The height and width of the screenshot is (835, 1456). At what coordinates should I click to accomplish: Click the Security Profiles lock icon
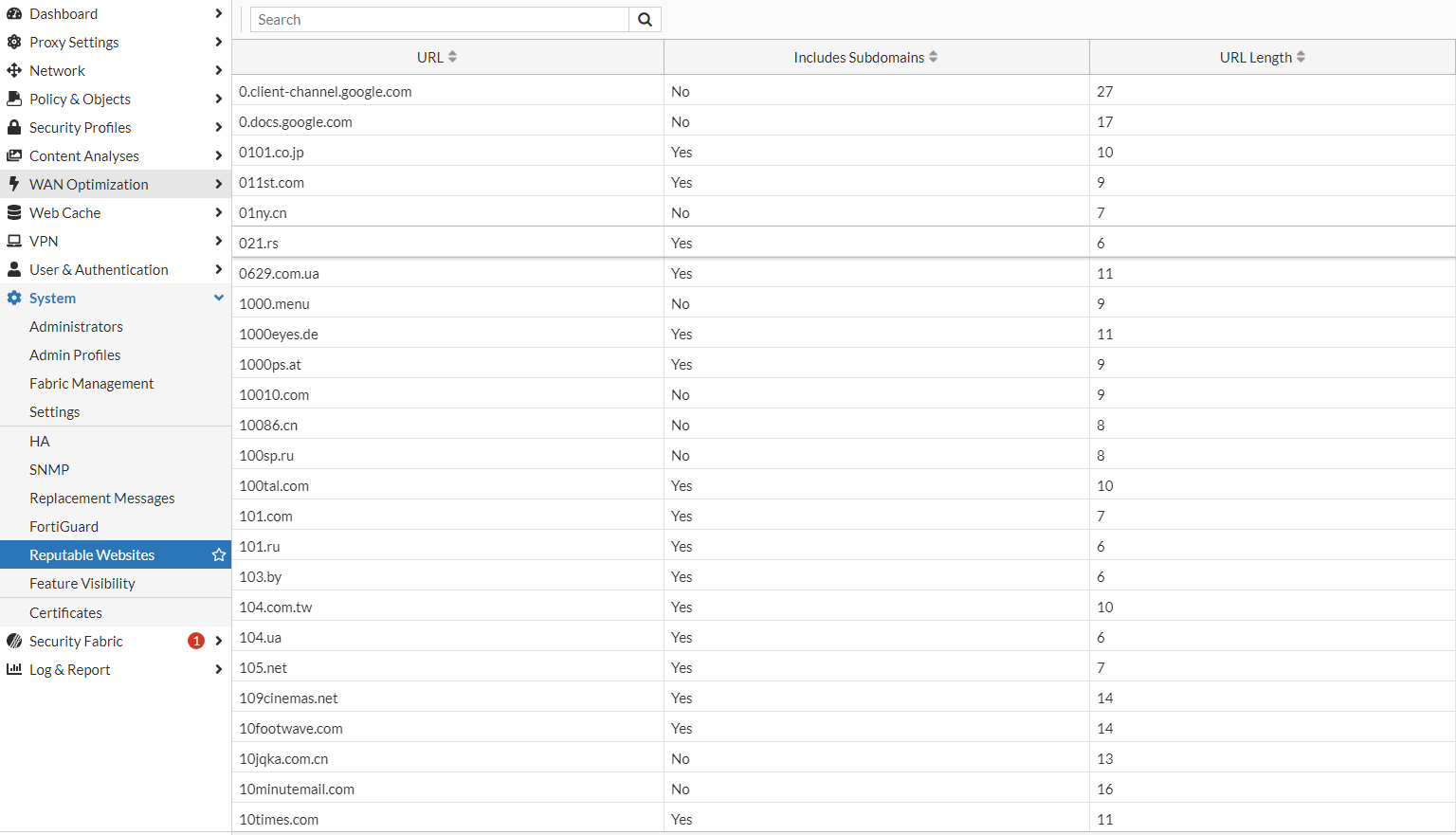[x=14, y=128]
